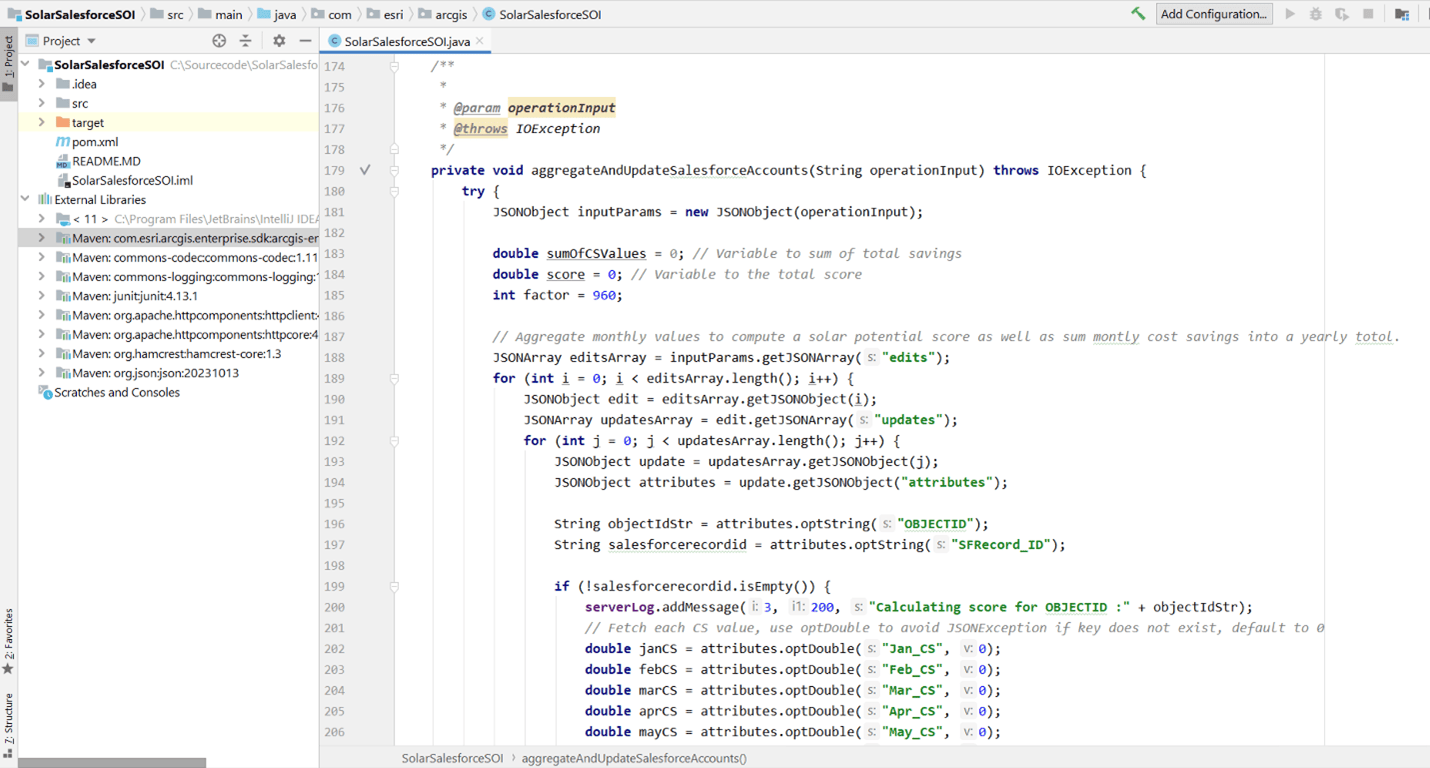Select the SolarSalesforceSOI.java editor tab

(x=406, y=41)
